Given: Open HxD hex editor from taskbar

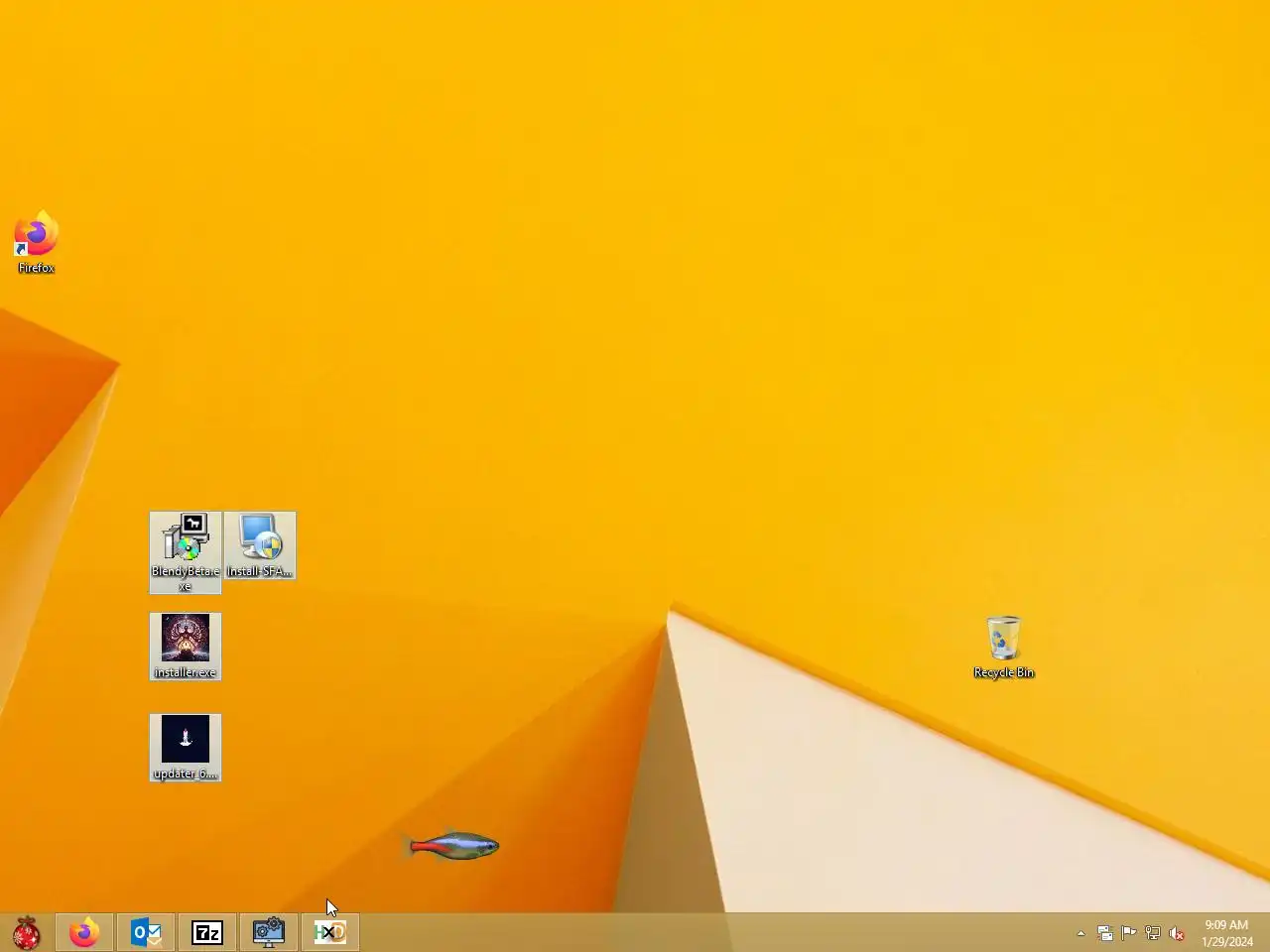Looking at the screenshot, I should [x=330, y=932].
